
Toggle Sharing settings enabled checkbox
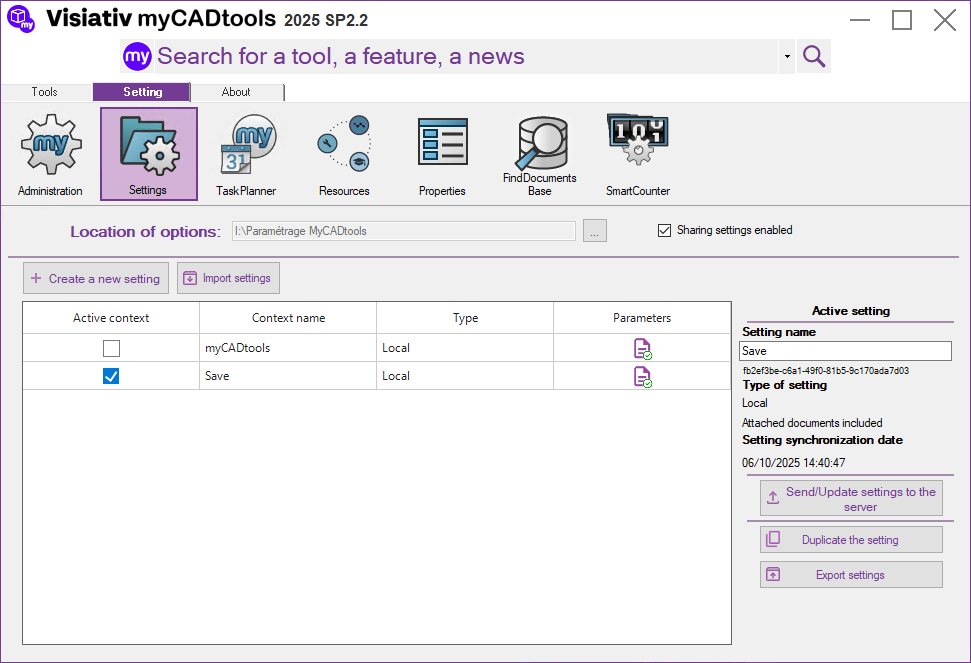[664, 231]
